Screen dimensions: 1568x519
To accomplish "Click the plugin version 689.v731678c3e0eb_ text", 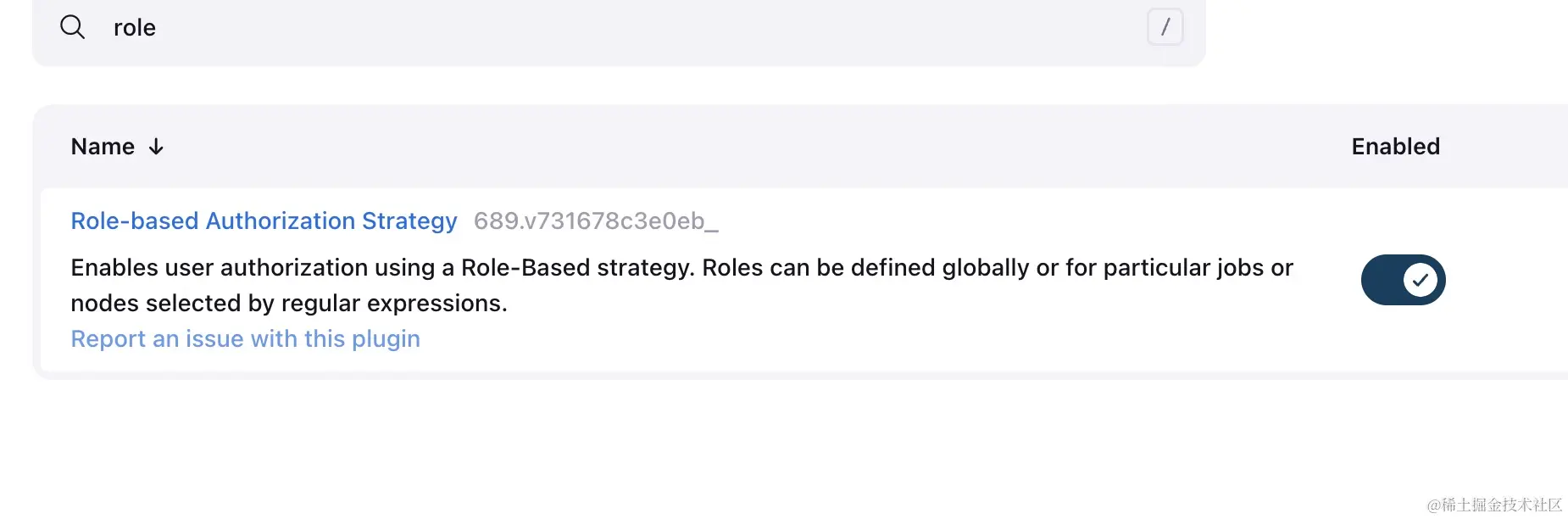I will point(596,220).
